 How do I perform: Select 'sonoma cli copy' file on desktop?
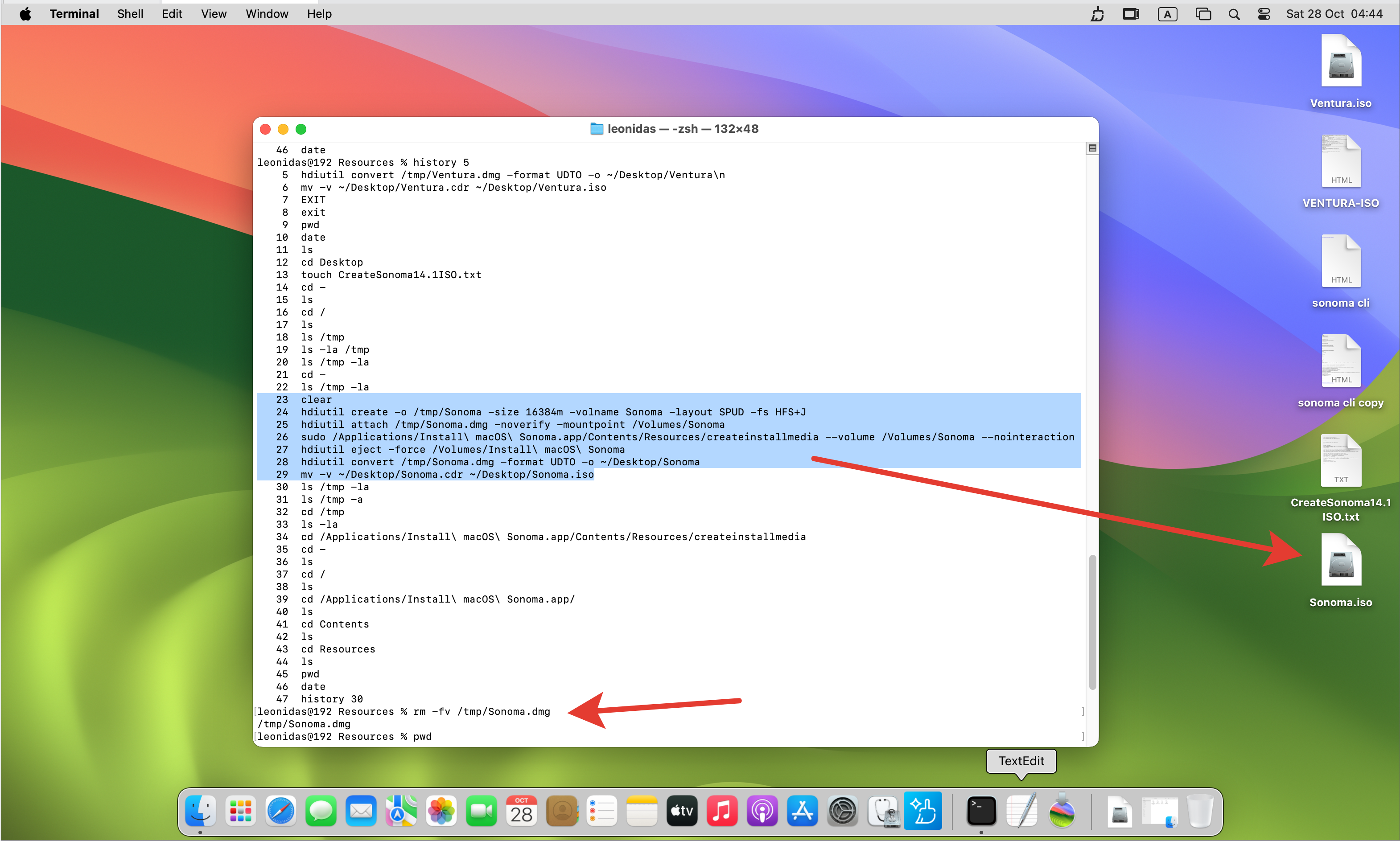(1341, 371)
